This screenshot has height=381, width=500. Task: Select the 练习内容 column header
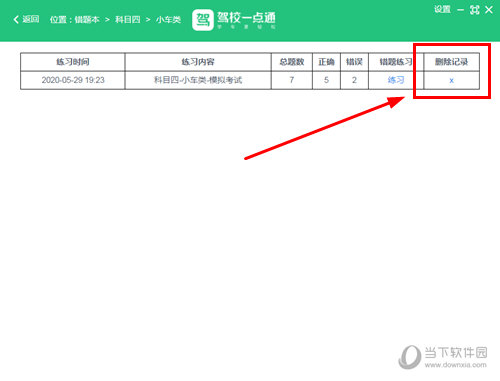[198, 62]
